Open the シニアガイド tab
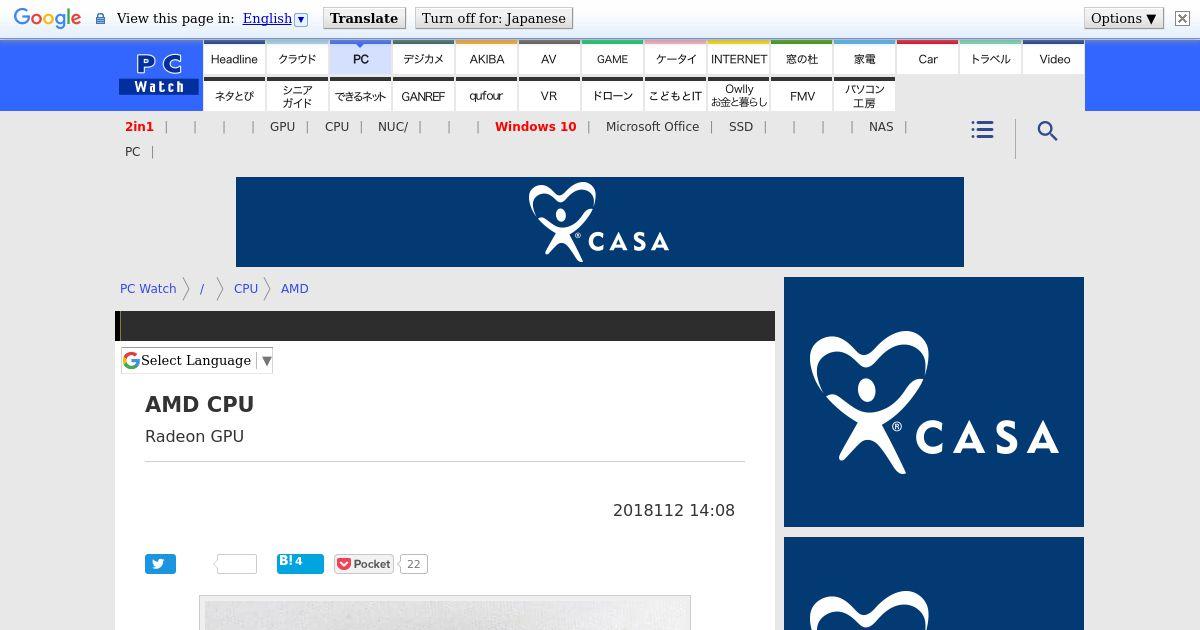 click(297, 96)
